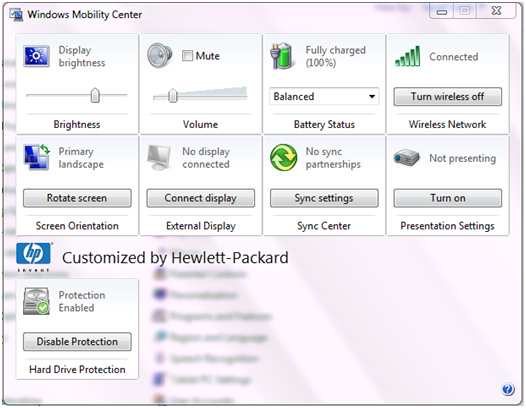
Task: Click the display brightness sun icon
Action: point(37,56)
